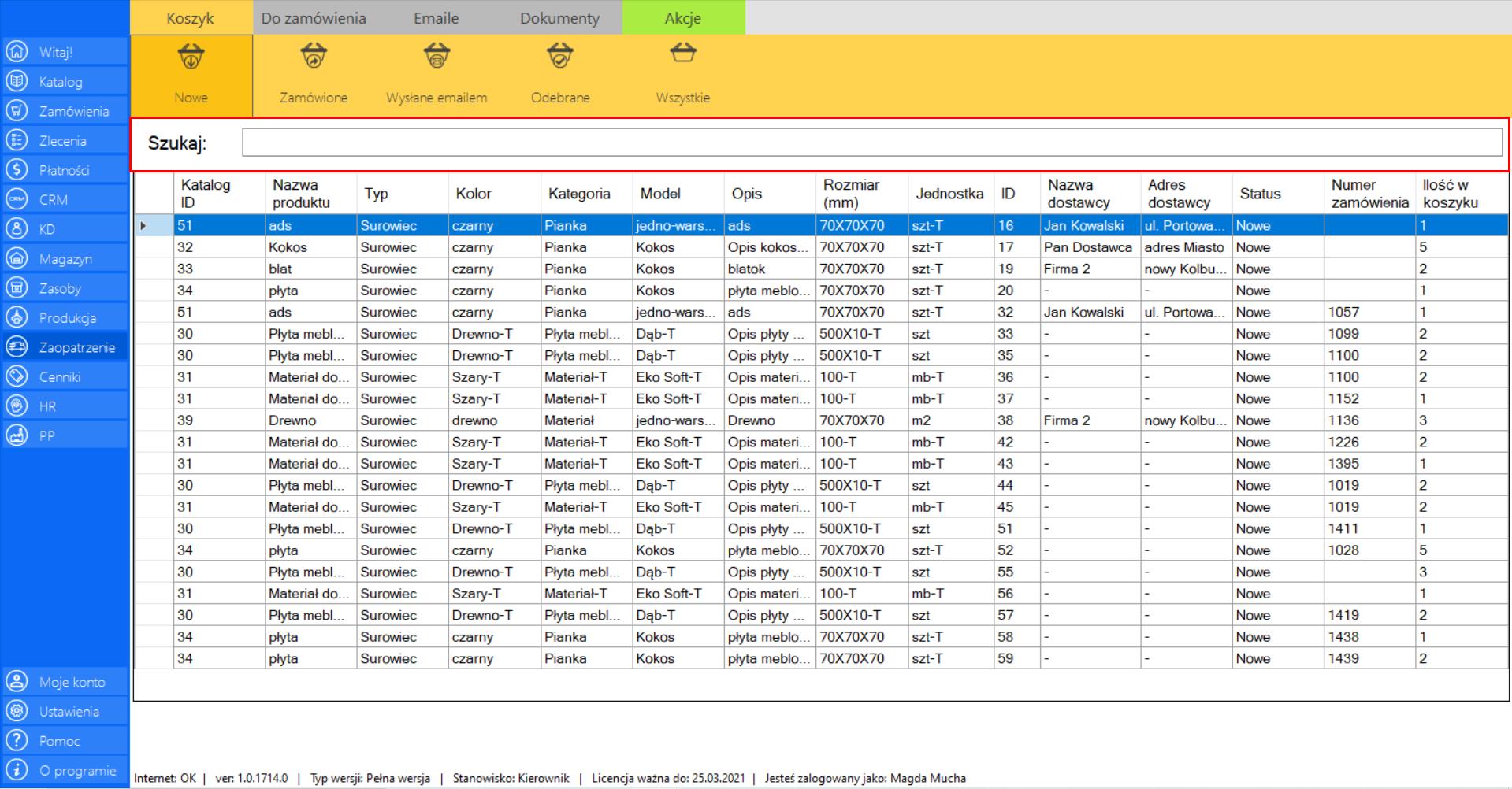
Task: Select blat product name cell
Action: coord(310,269)
